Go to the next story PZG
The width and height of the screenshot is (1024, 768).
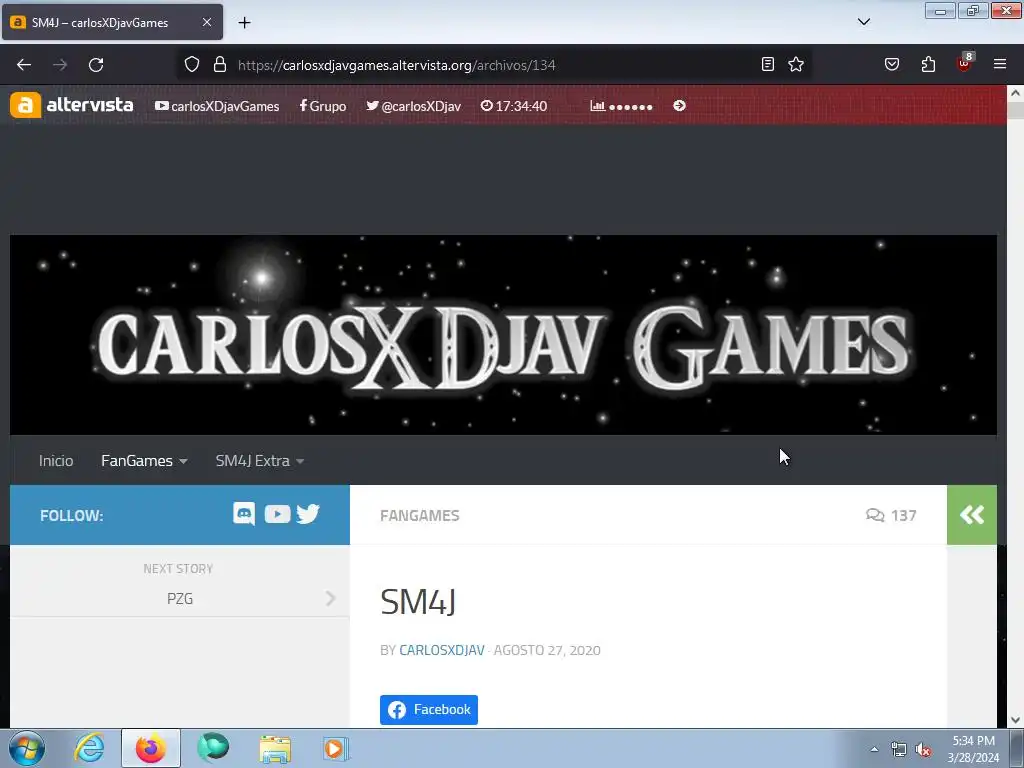180,599
